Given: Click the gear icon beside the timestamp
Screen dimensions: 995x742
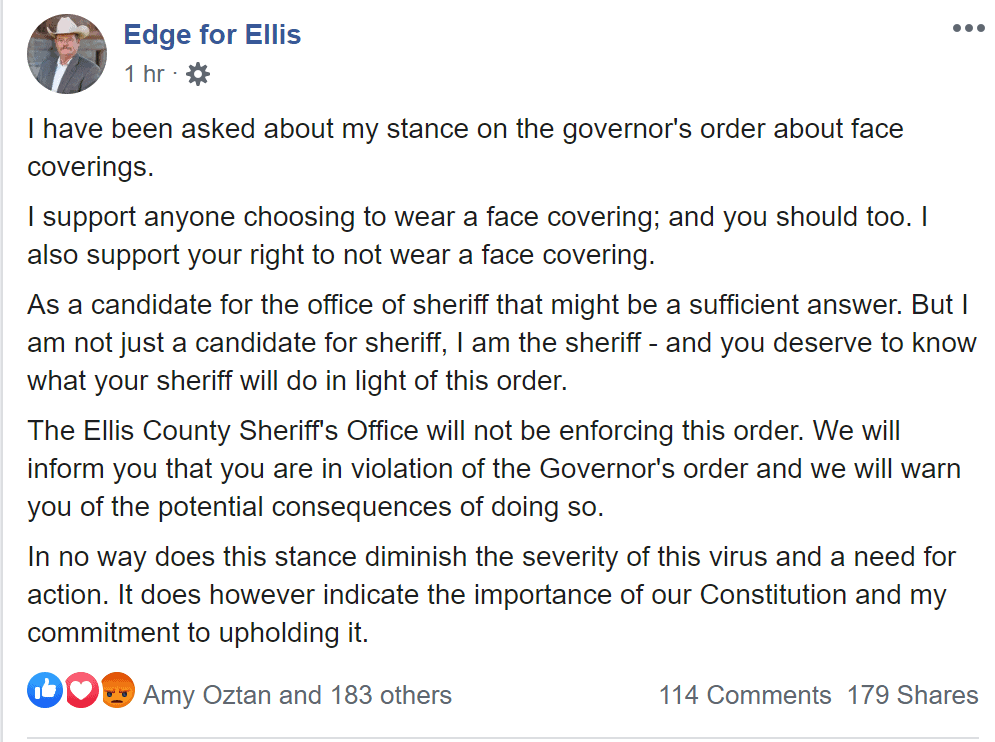Looking at the screenshot, I should [197, 74].
